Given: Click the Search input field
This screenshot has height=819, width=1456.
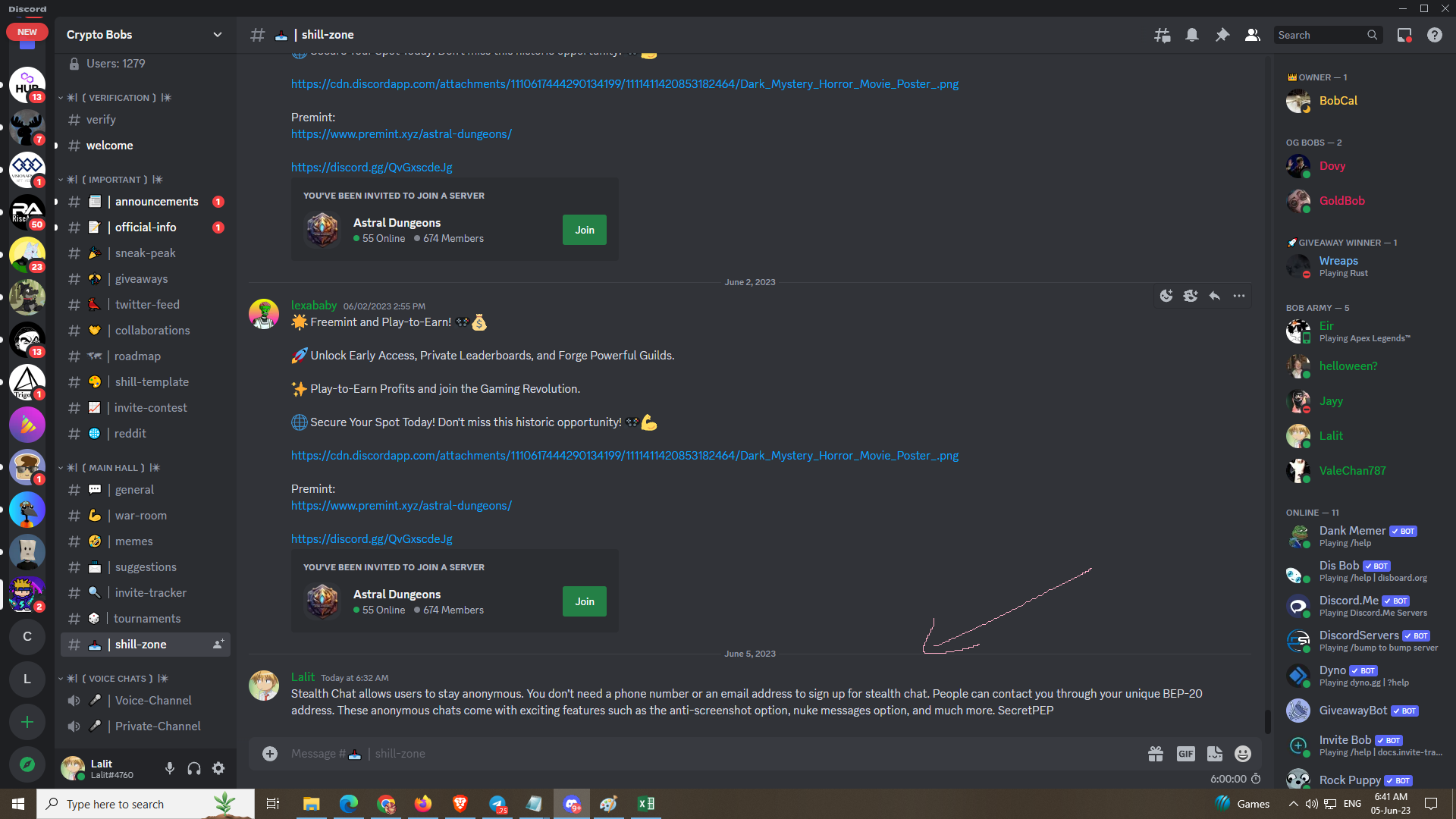Looking at the screenshot, I should (1327, 35).
